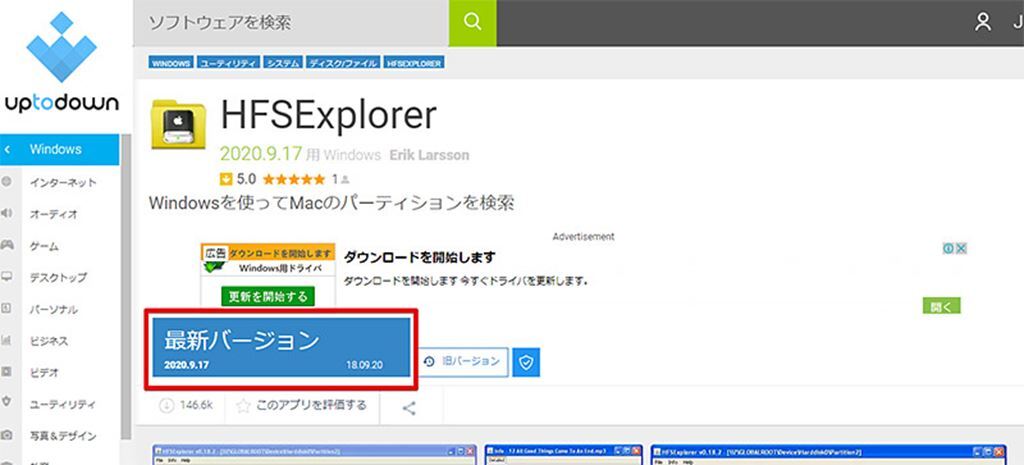Click the ビデオ film icon
1024x465 pixels.
[7, 372]
